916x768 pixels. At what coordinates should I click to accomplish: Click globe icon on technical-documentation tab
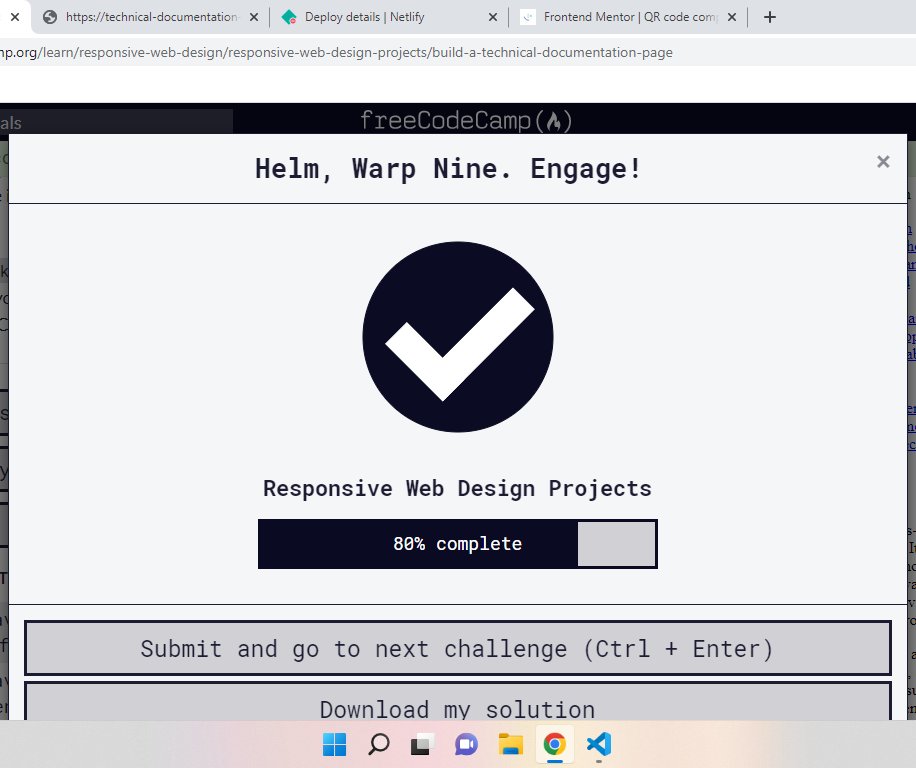click(50, 18)
